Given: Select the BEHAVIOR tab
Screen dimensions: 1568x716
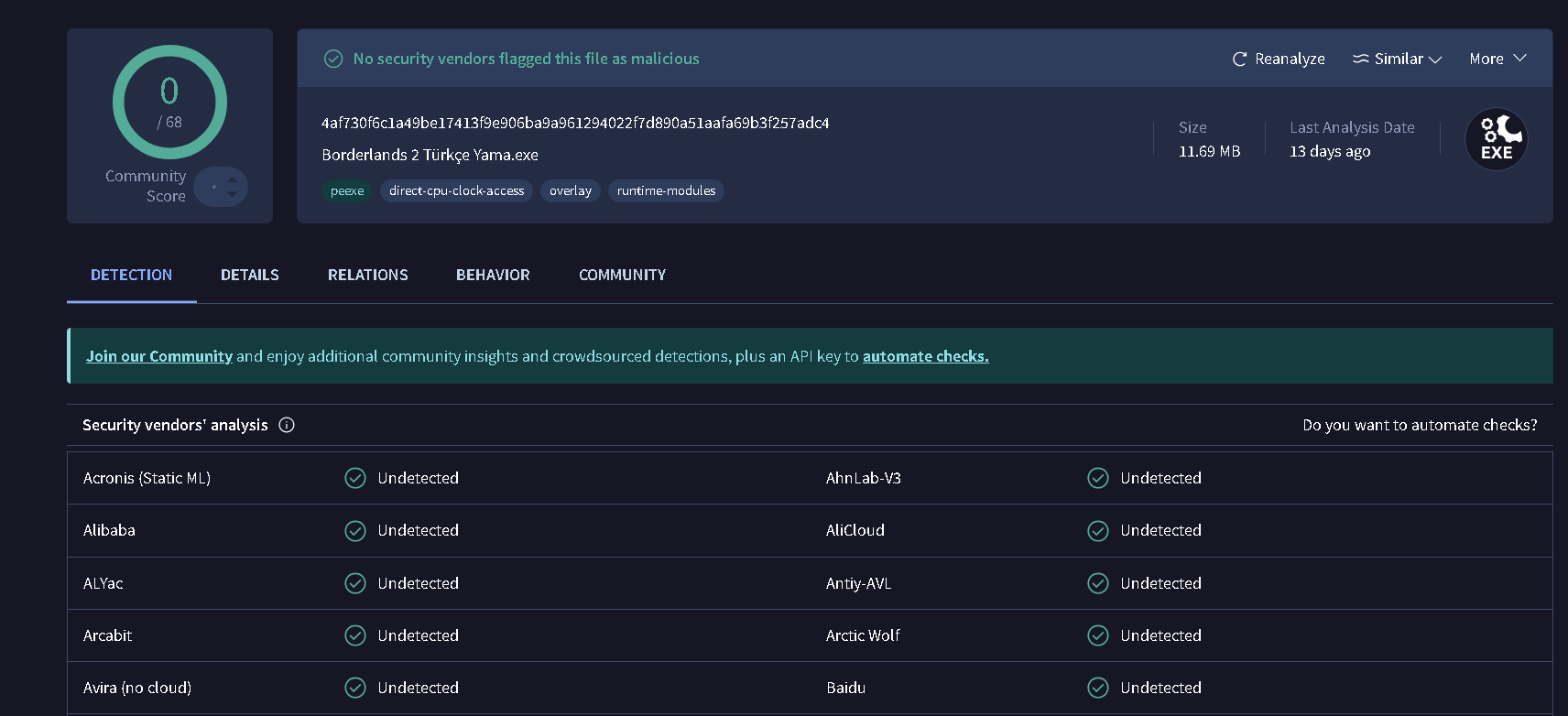Looking at the screenshot, I should pyautogui.click(x=493, y=275).
